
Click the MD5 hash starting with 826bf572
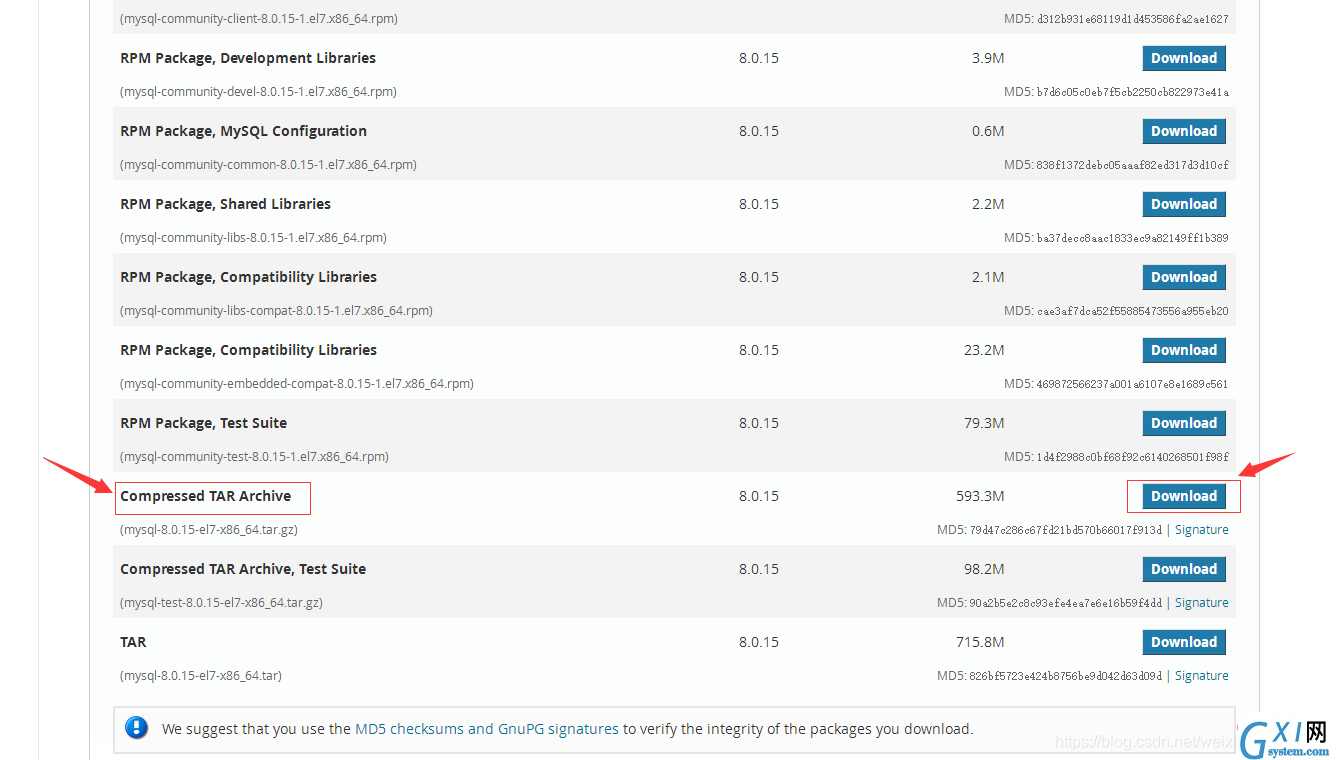click(x=1066, y=676)
